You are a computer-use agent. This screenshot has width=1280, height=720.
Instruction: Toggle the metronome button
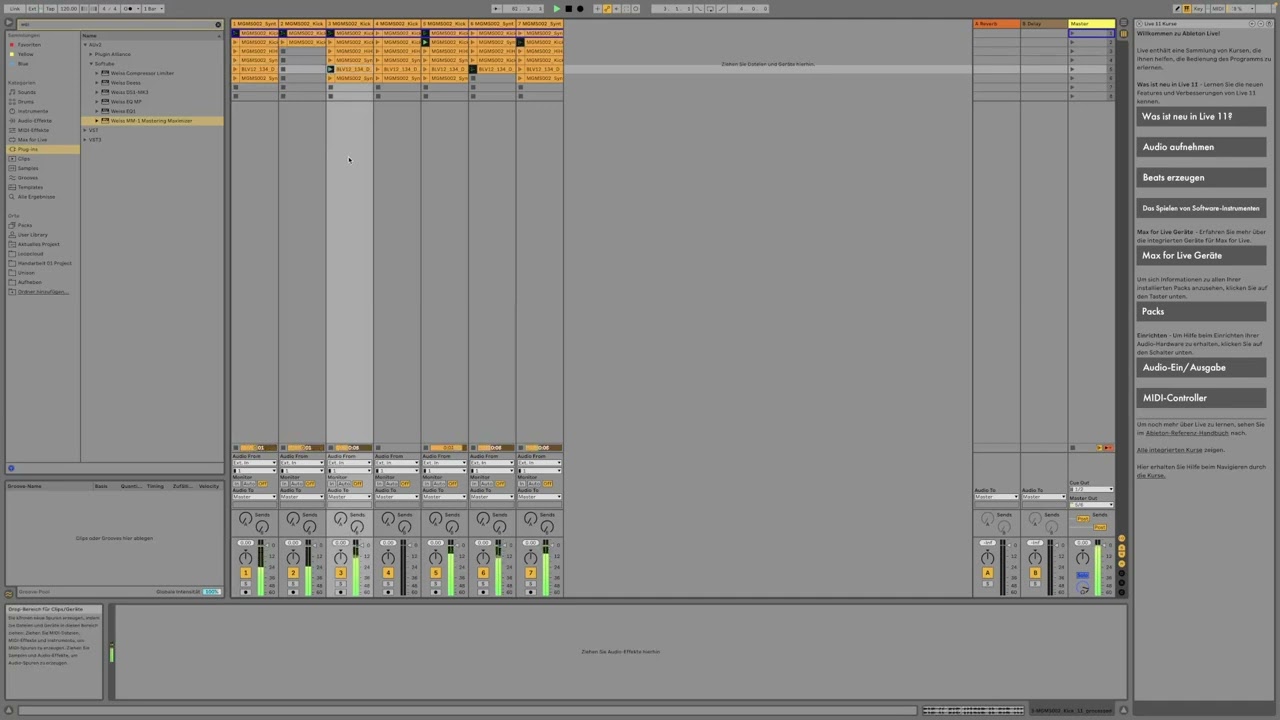128,9
